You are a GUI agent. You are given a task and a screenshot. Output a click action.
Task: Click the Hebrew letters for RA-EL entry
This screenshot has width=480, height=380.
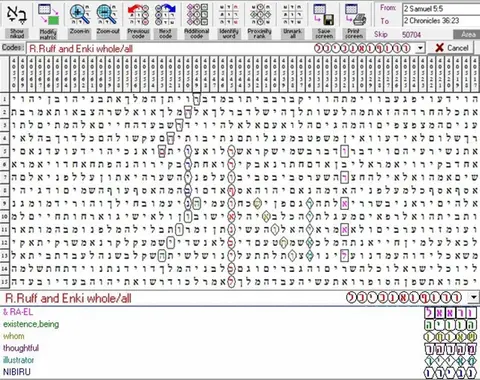(x=450, y=313)
